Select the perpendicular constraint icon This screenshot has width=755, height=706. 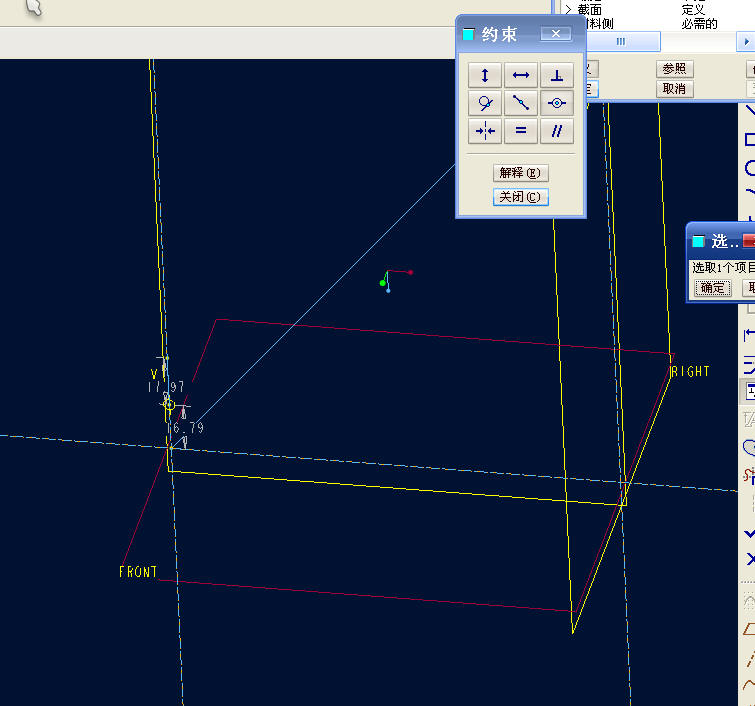557,75
